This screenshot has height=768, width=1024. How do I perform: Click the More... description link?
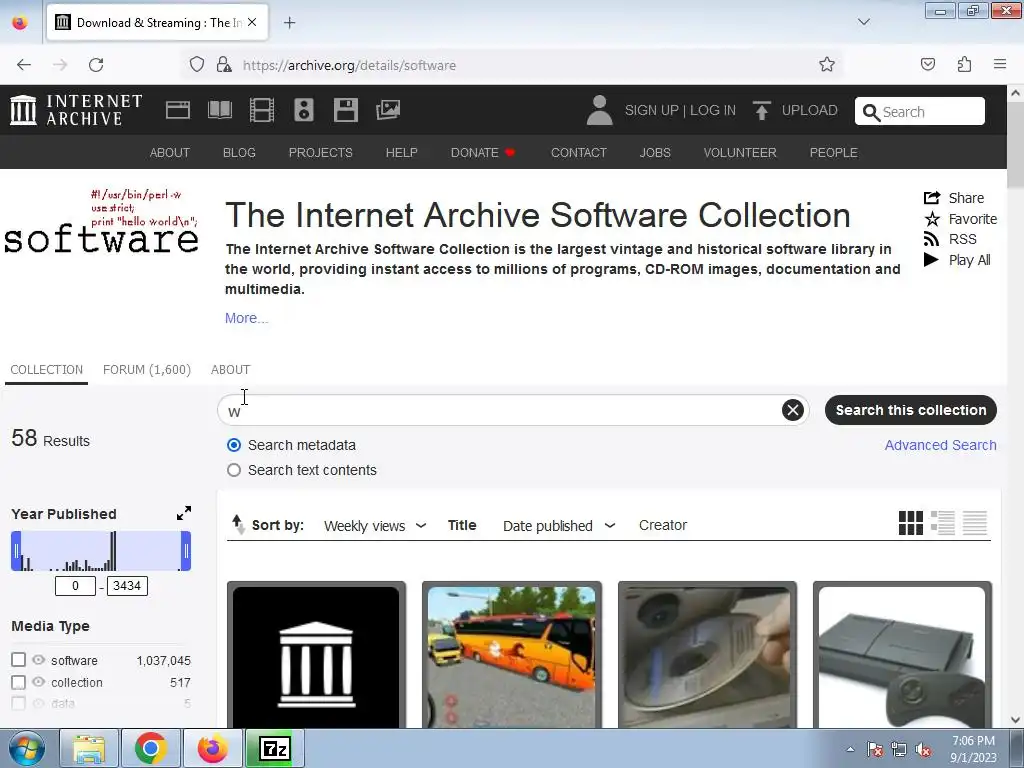tap(246, 318)
